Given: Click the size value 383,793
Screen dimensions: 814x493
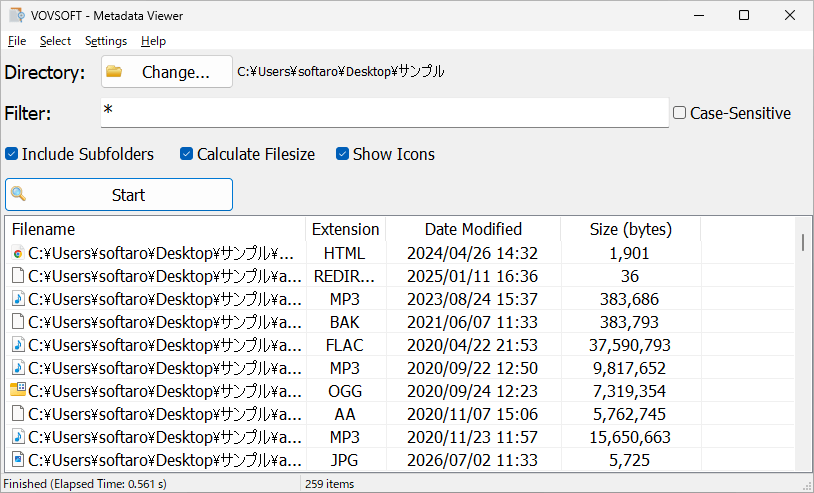Looking at the screenshot, I should (630, 322).
